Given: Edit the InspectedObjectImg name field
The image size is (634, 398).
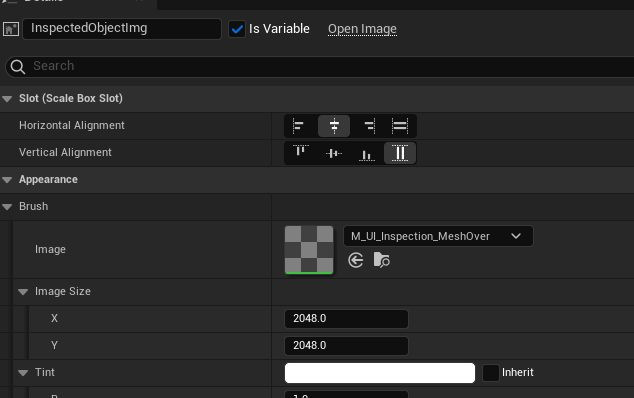Looking at the screenshot, I should pos(122,29).
